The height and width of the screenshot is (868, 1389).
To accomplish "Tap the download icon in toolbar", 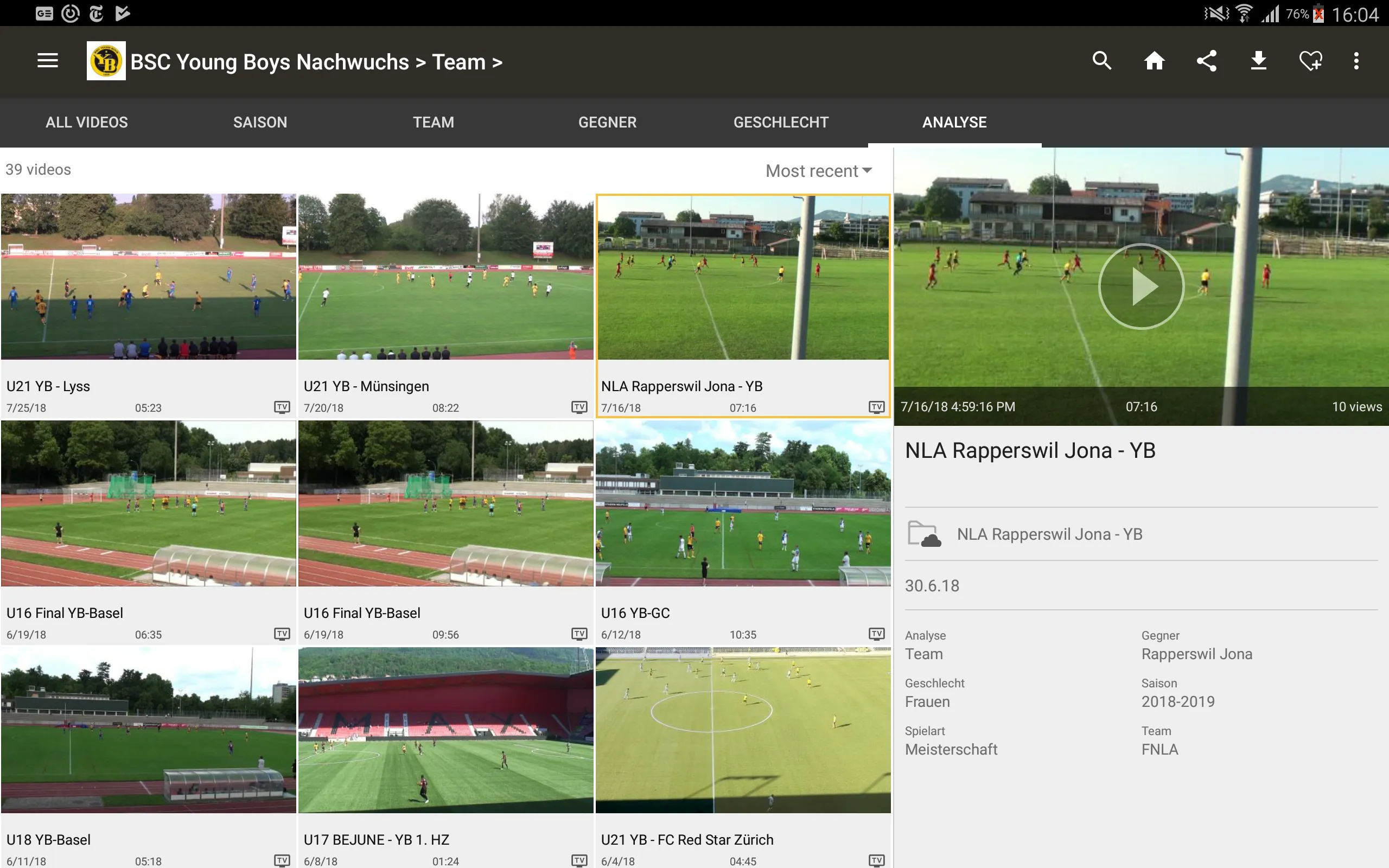I will tap(1259, 61).
